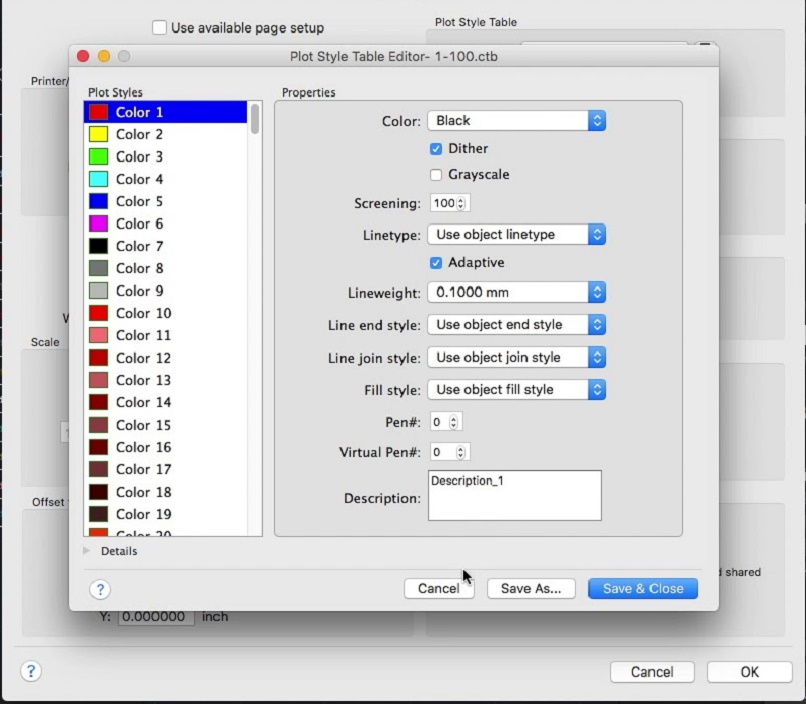Choose Color 10 from the plot styles list

(x=143, y=313)
